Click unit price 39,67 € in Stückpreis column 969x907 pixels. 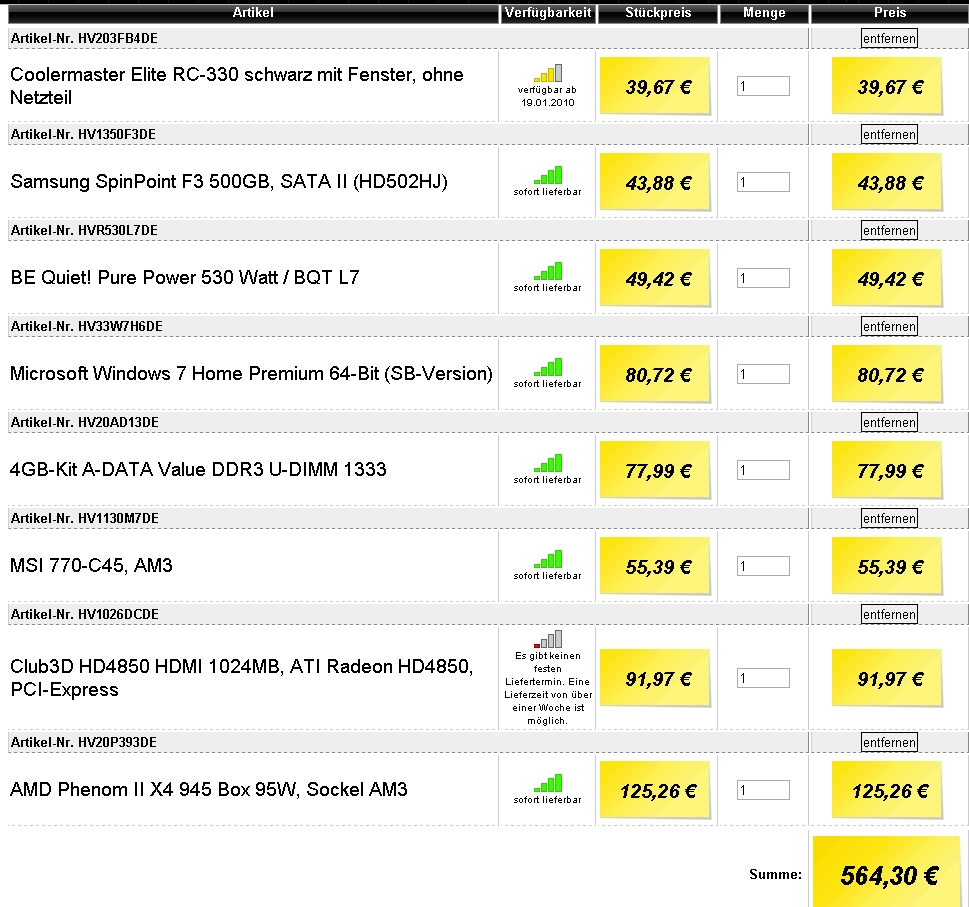click(658, 87)
